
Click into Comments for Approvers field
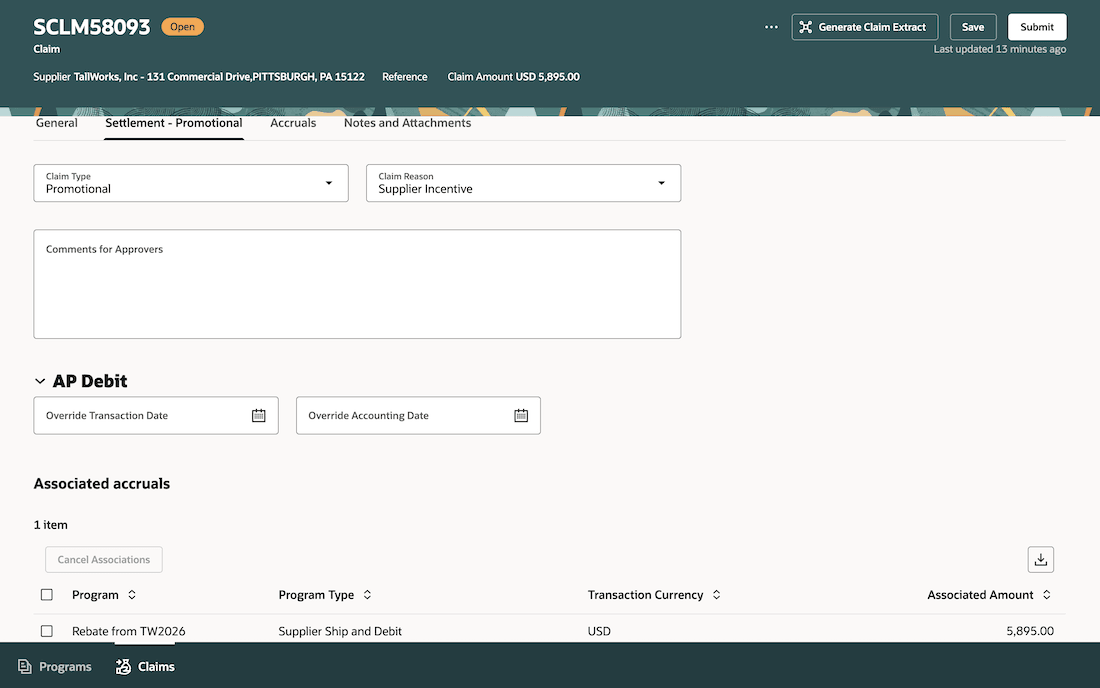coord(357,284)
